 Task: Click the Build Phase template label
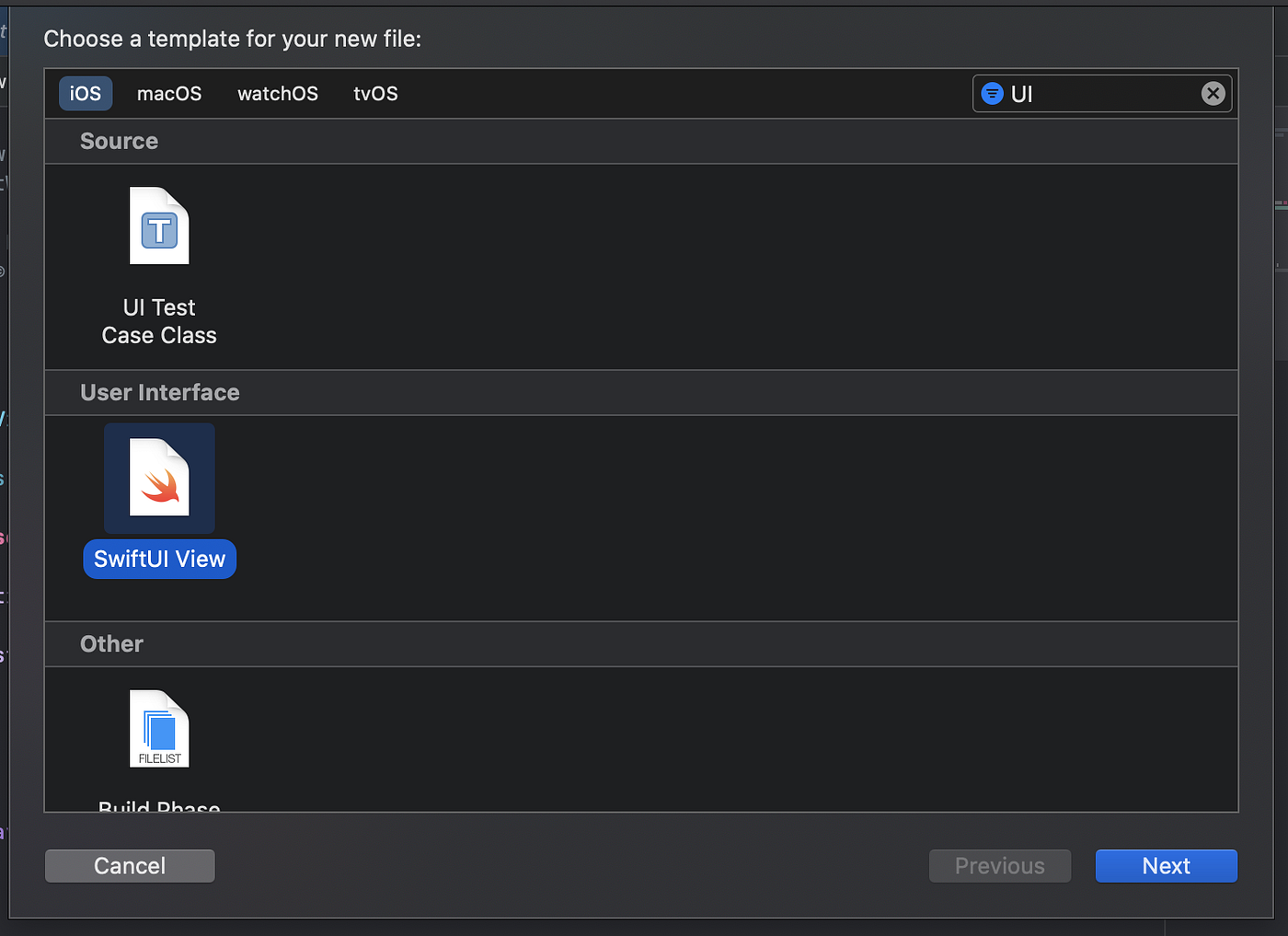pos(159,807)
